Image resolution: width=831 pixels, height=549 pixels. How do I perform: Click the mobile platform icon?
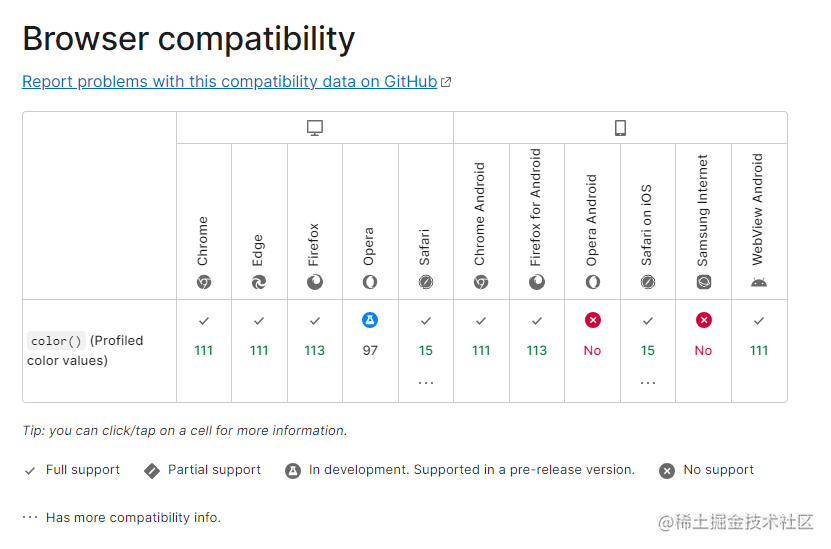pos(620,128)
